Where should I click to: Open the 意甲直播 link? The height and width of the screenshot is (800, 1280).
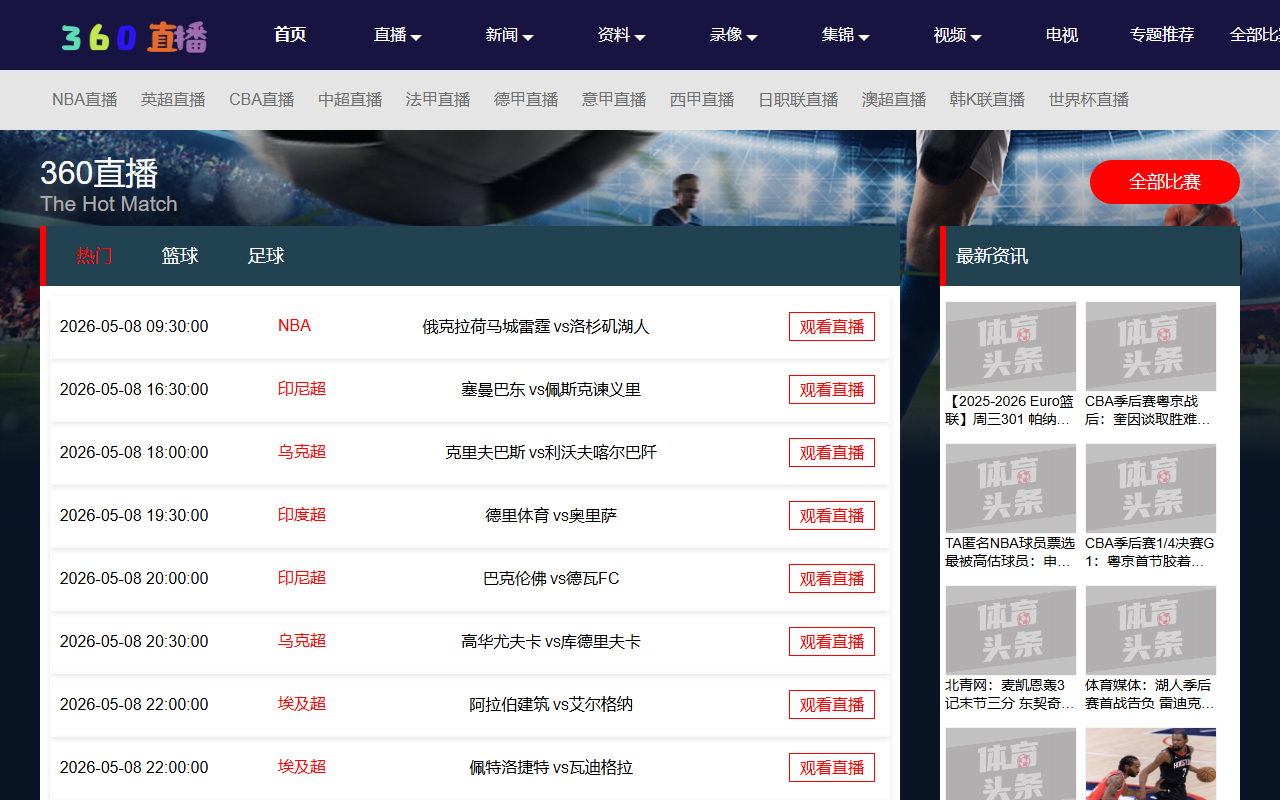tap(614, 100)
